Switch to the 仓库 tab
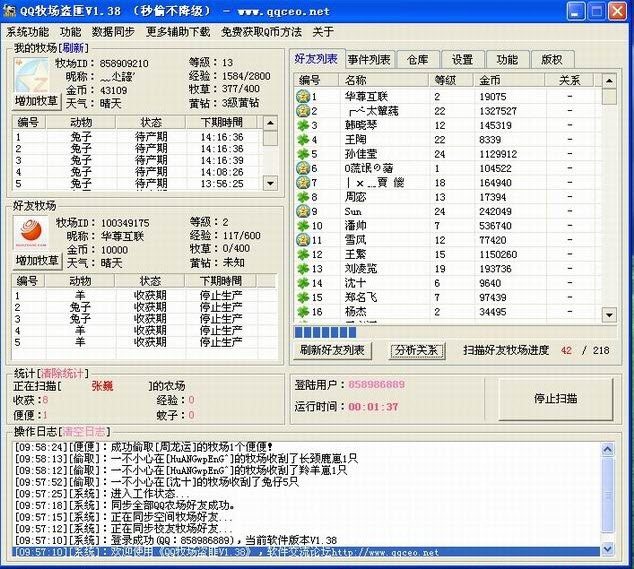The width and height of the screenshot is (634, 569). coord(417,60)
